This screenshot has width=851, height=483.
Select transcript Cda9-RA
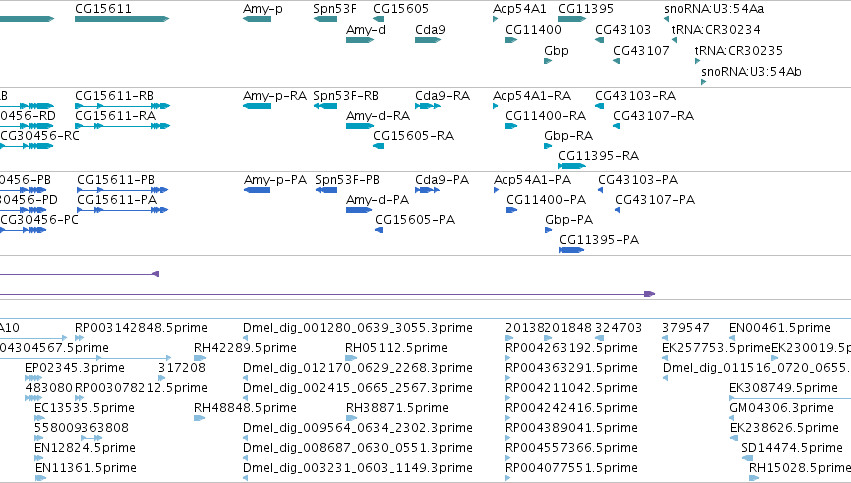click(428, 106)
